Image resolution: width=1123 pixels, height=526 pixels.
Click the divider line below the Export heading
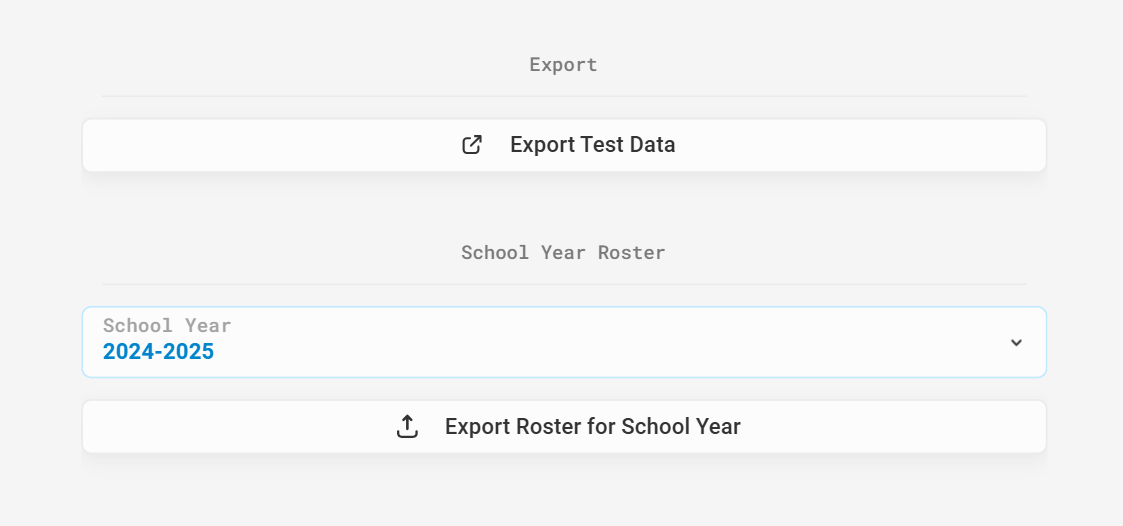click(564, 96)
